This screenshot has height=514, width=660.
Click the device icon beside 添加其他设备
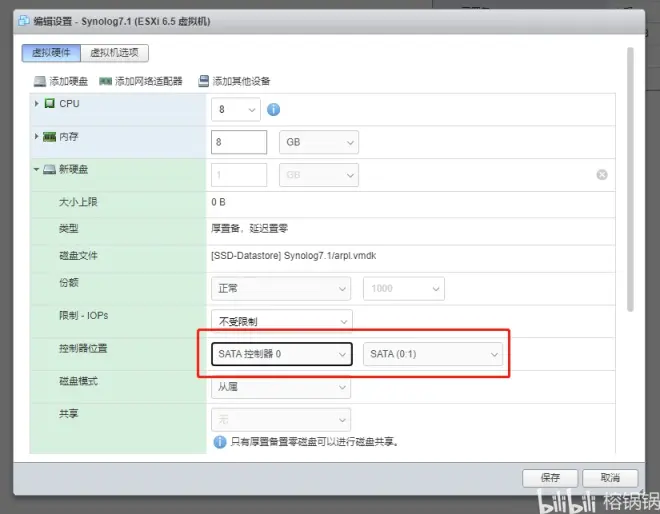point(203,81)
